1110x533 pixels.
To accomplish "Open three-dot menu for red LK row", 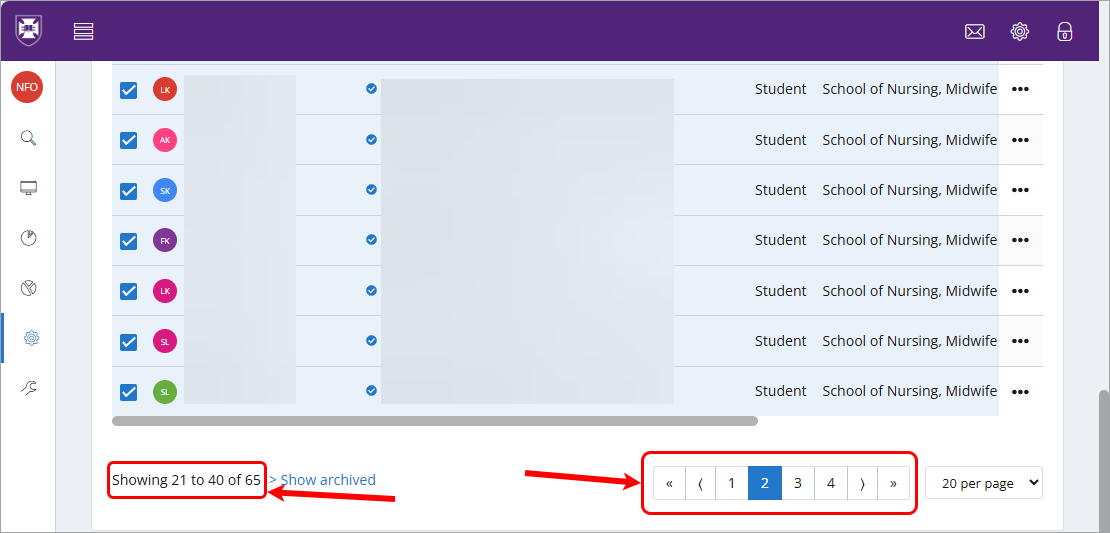I will point(1020,89).
